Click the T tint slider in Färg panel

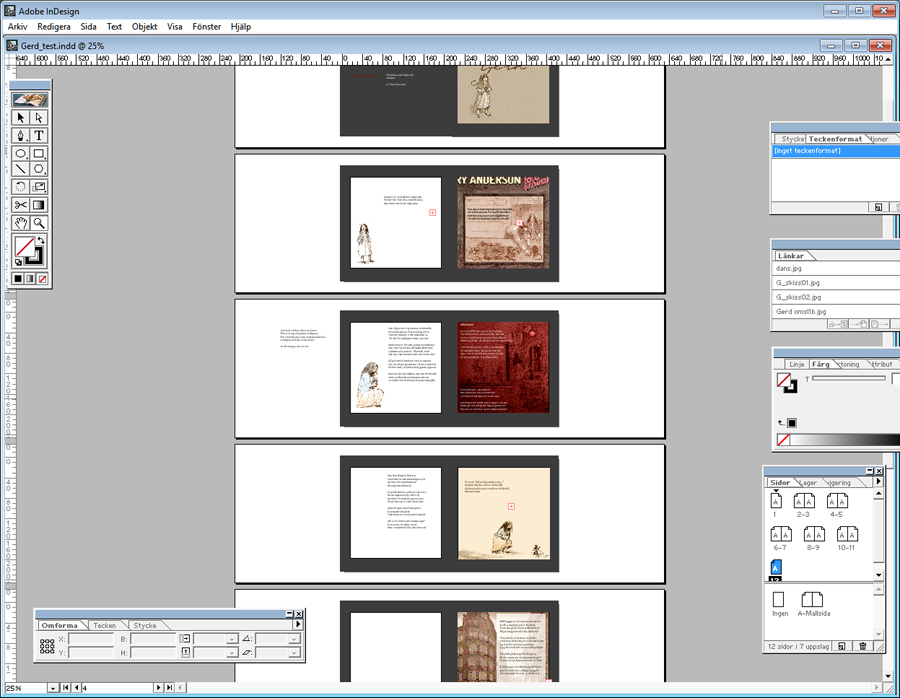click(x=849, y=379)
